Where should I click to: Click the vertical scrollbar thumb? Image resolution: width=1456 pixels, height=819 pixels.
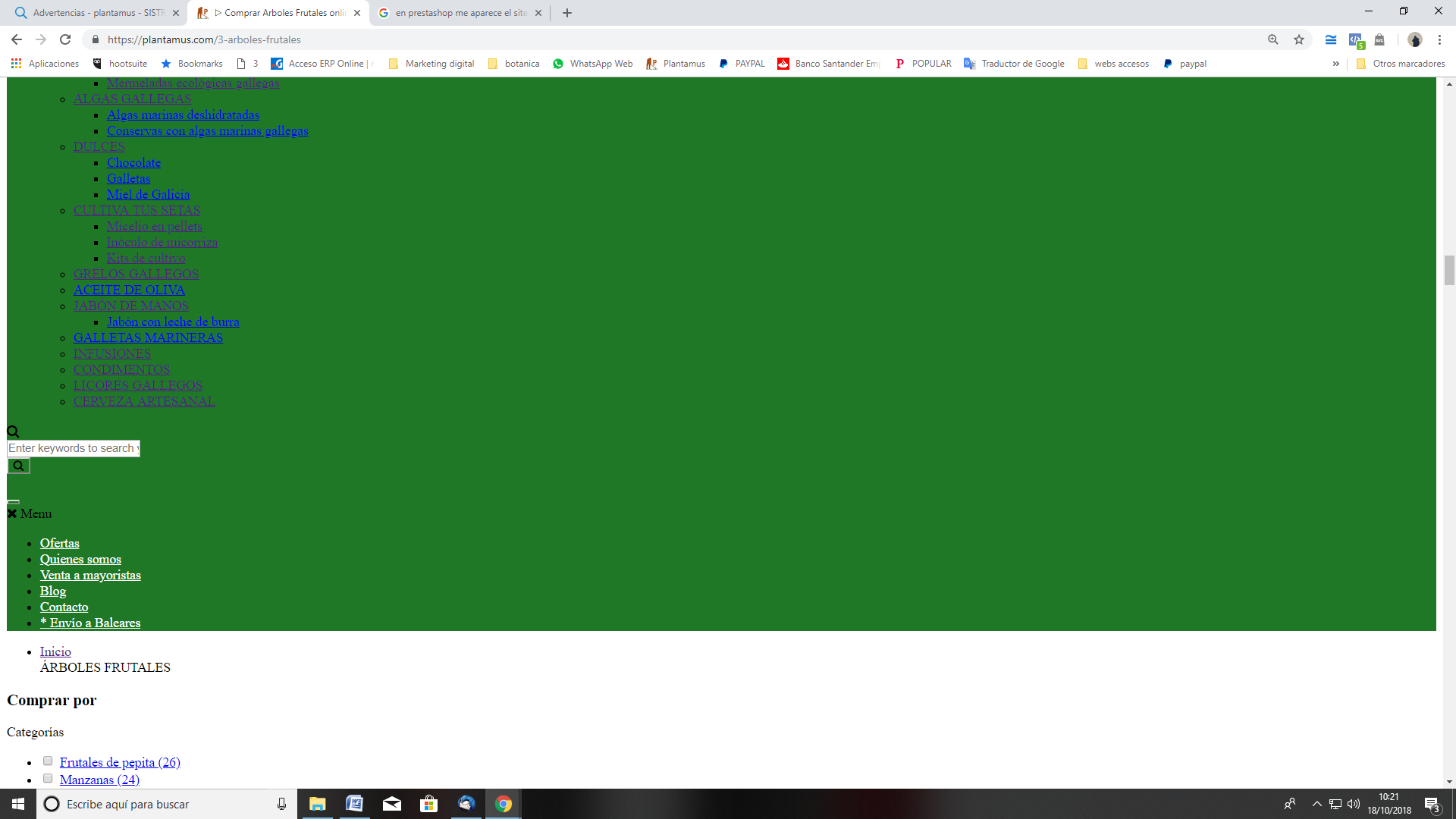[x=1449, y=271]
